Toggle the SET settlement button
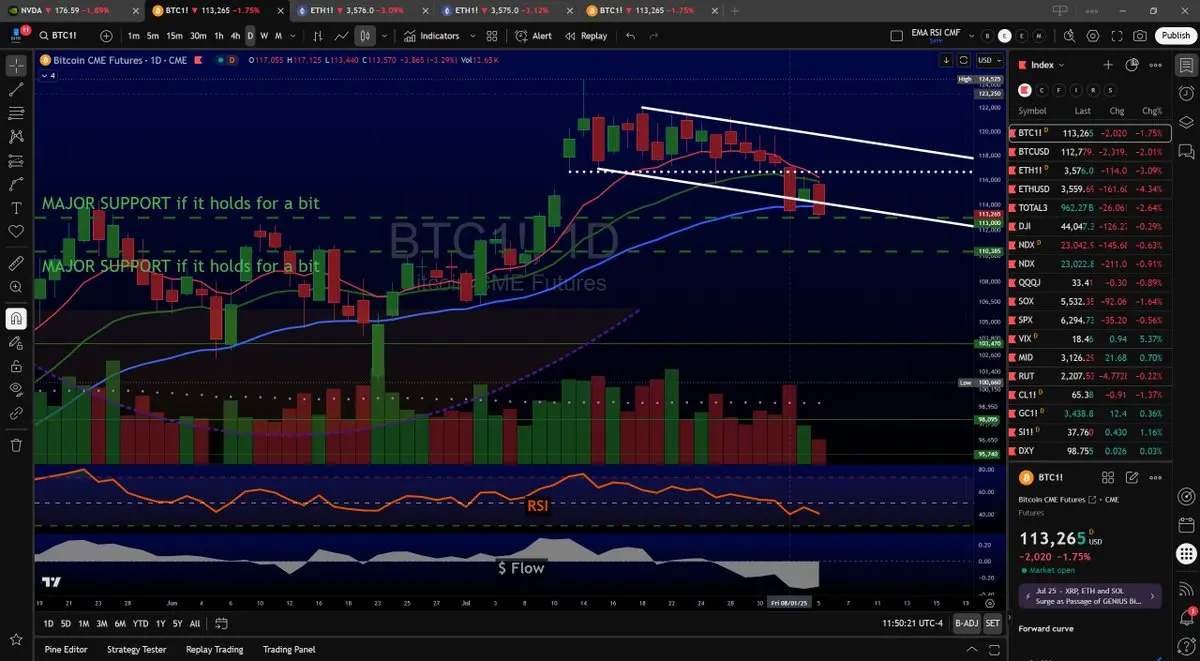 (x=992, y=623)
